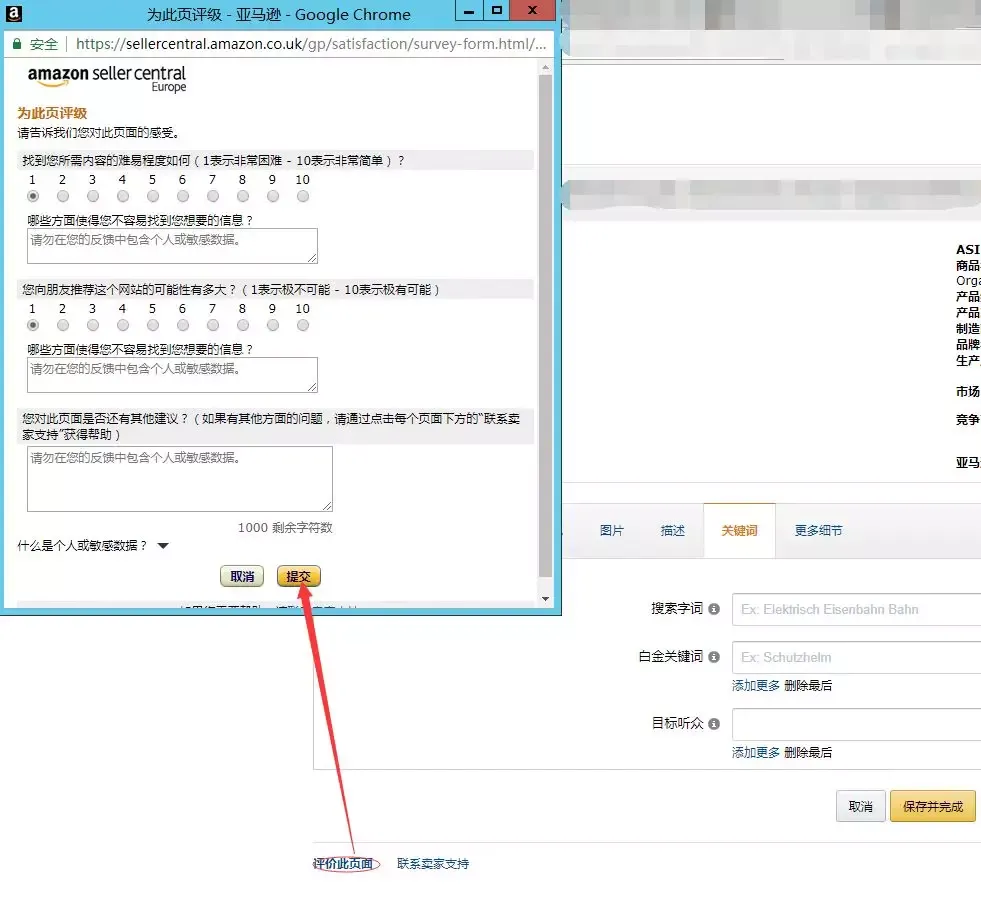This screenshot has width=981, height=898.
Task: Minimize the survey popup window
Action: 469,11
